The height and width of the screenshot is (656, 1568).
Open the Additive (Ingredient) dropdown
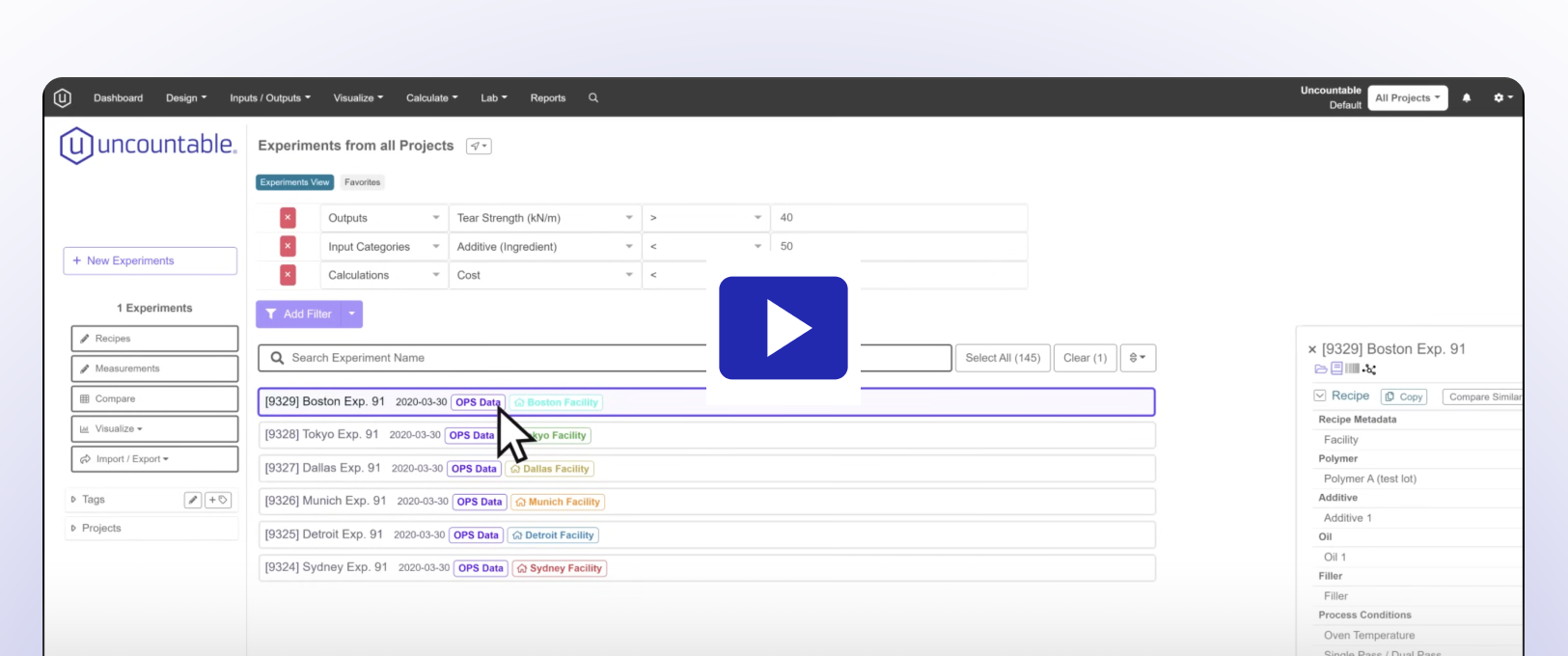point(545,247)
